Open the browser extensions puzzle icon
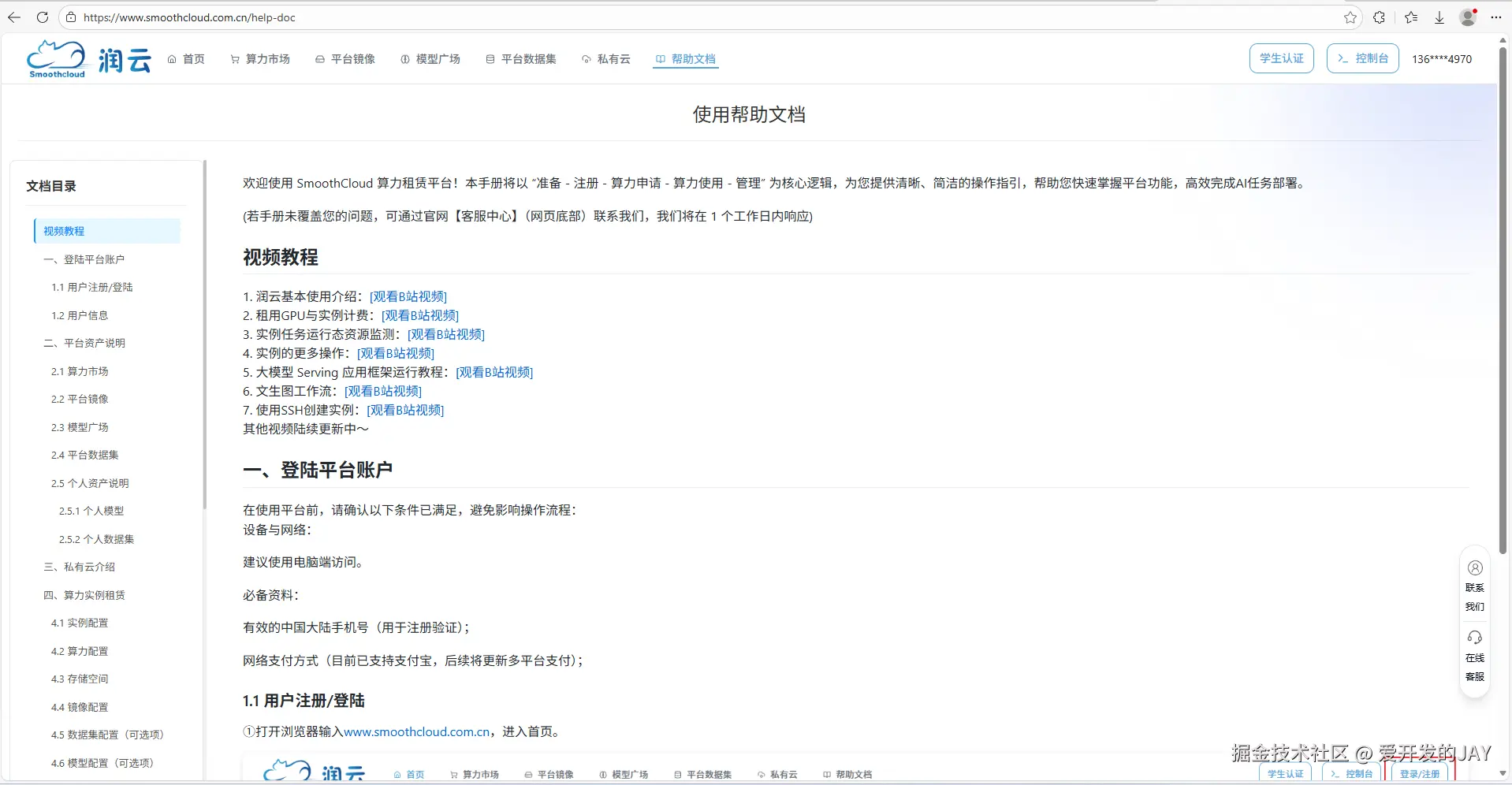Image resolution: width=1512 pixels, height=785 pixels. (1380, 17)
